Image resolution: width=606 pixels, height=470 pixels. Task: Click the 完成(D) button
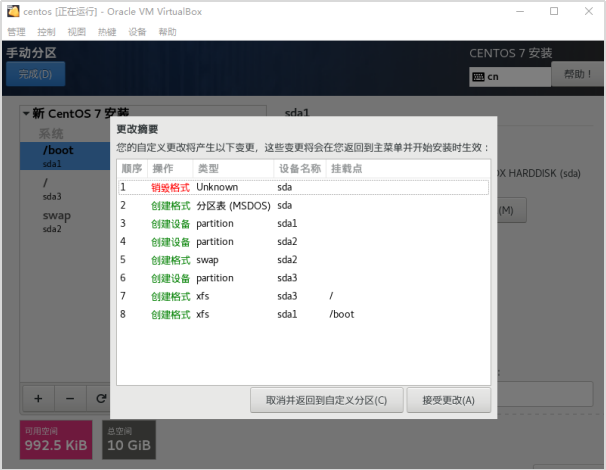tap(36, 74)
